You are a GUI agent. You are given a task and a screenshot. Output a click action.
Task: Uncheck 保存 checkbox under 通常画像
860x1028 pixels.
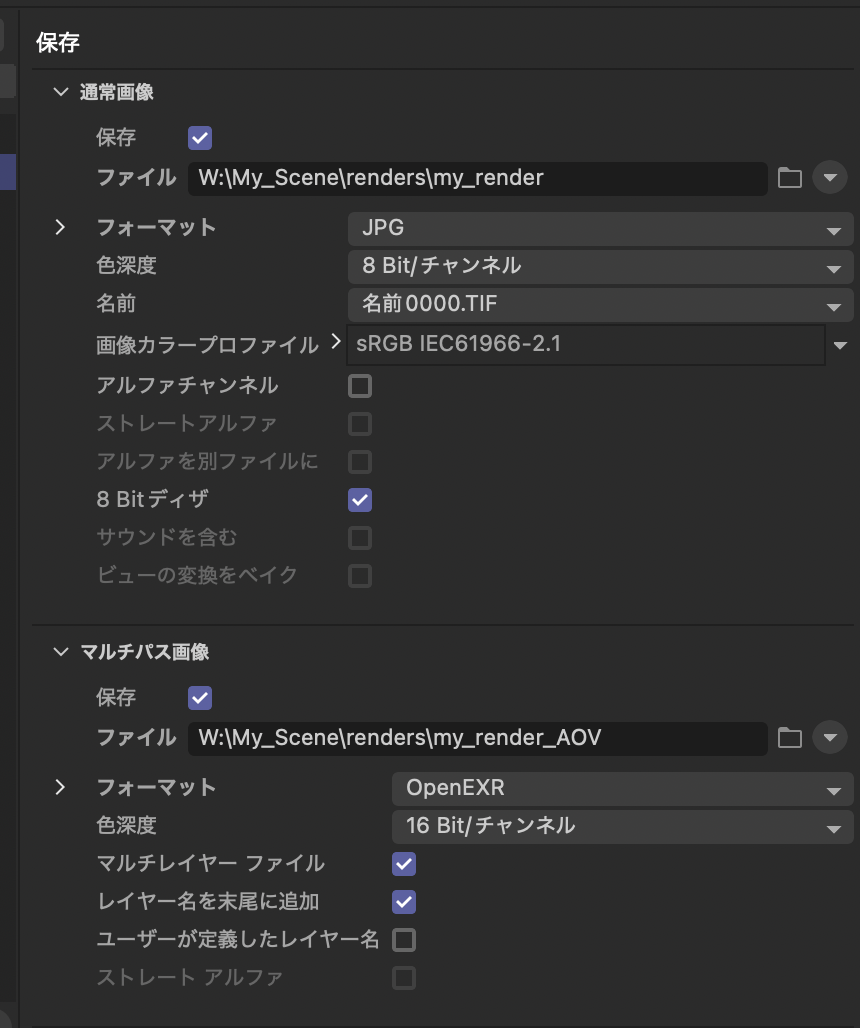click(200, 138)
